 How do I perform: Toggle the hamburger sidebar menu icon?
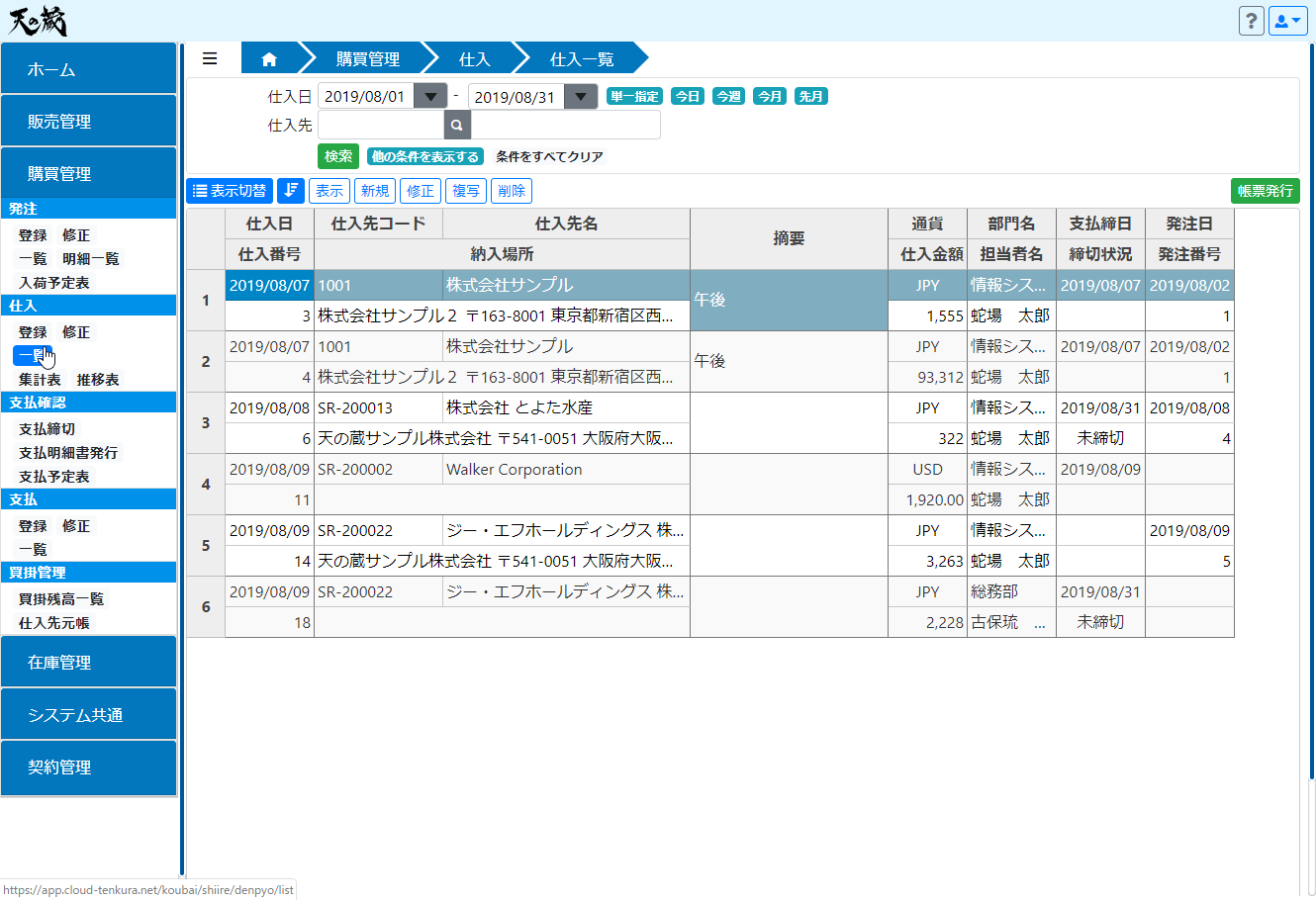[x=210, y=58]
